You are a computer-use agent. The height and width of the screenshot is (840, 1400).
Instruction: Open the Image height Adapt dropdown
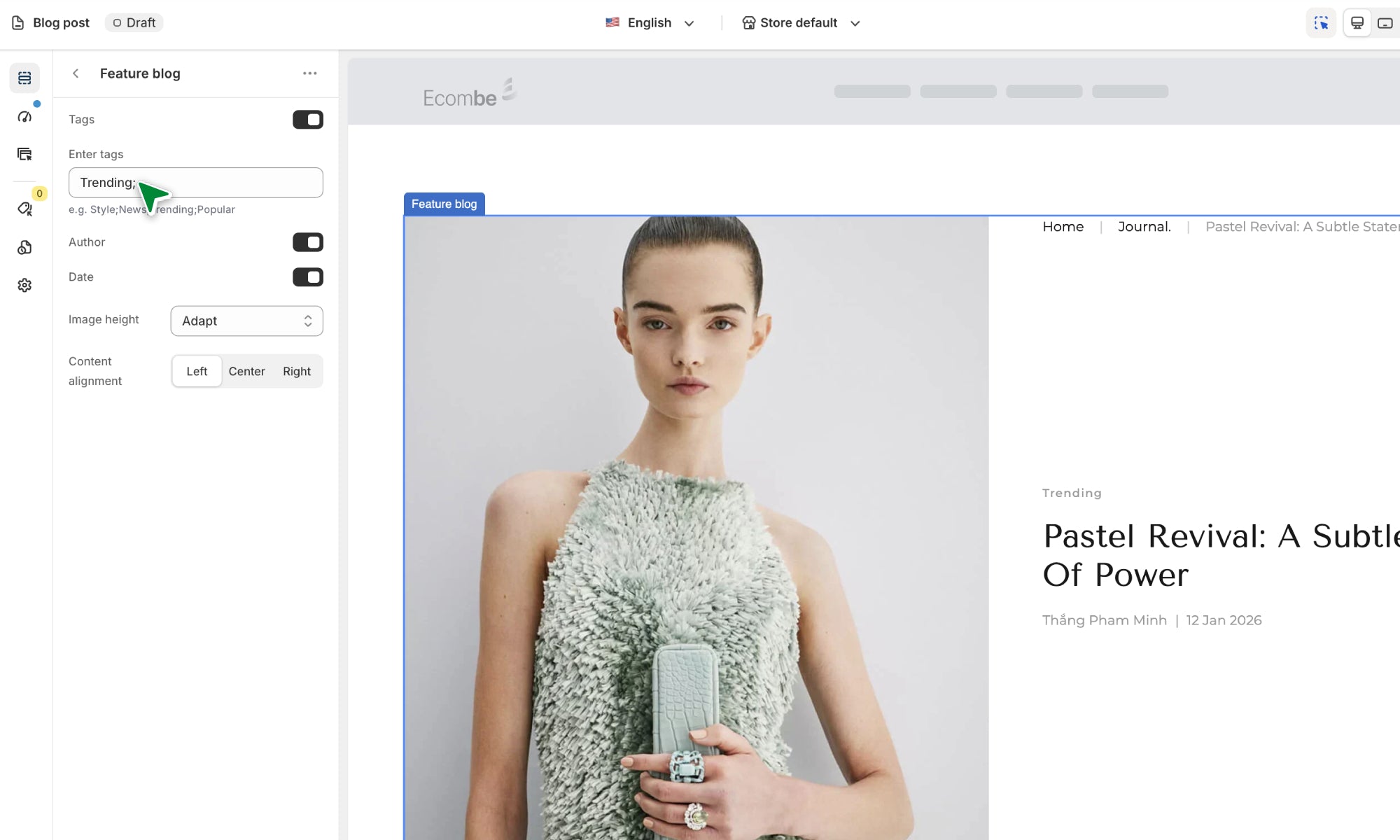coord(246,321)
